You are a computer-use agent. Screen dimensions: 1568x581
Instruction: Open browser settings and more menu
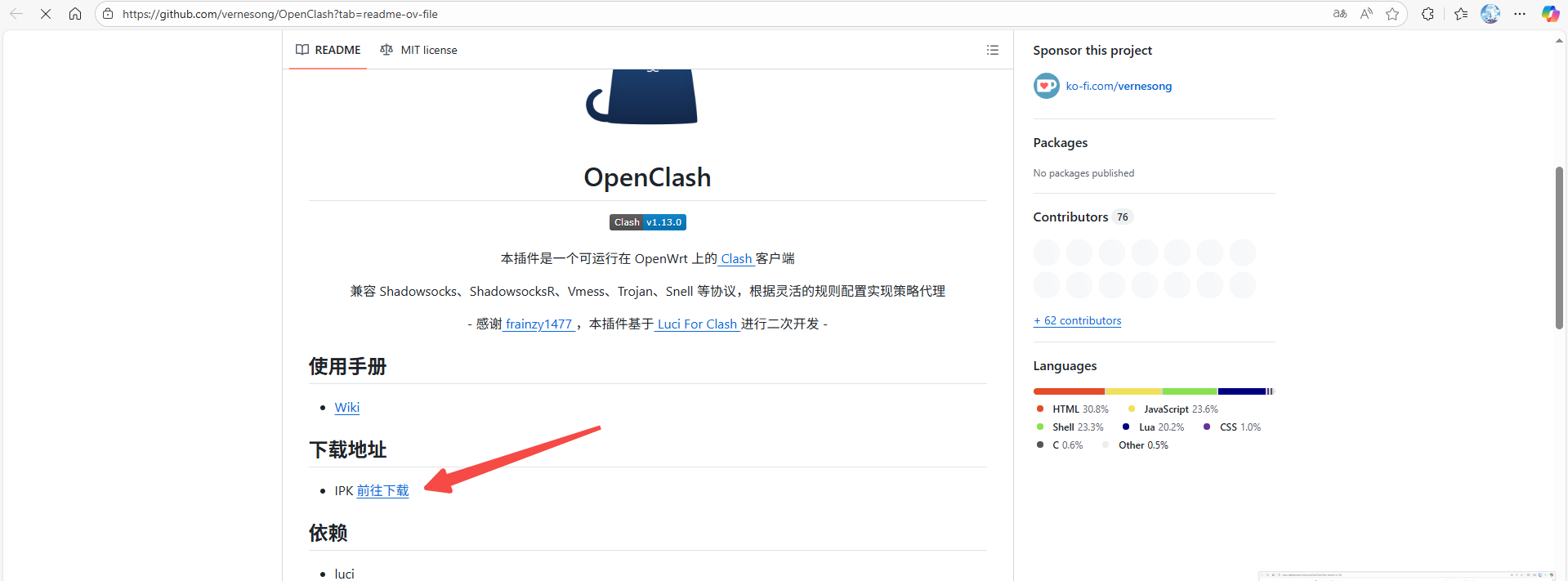tap(1520, 14)
